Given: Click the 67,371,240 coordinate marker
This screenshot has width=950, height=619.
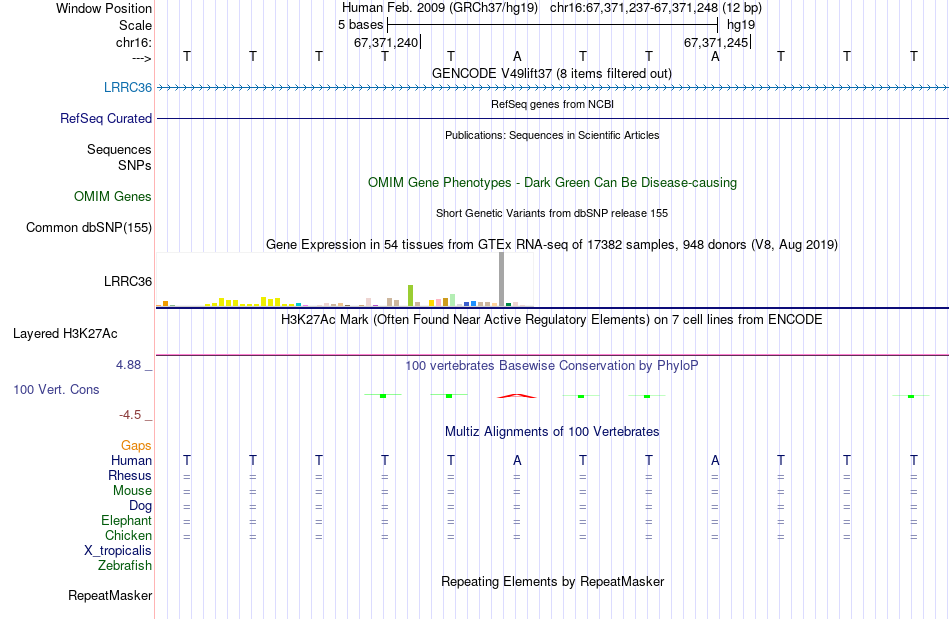Looking at the screenshot, I should (387, 42).
